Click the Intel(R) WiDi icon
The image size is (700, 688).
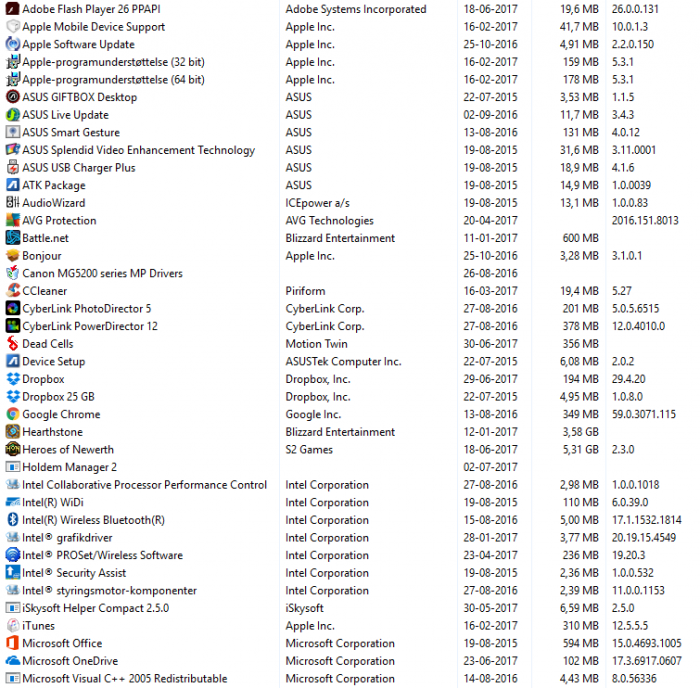[12, 502]
